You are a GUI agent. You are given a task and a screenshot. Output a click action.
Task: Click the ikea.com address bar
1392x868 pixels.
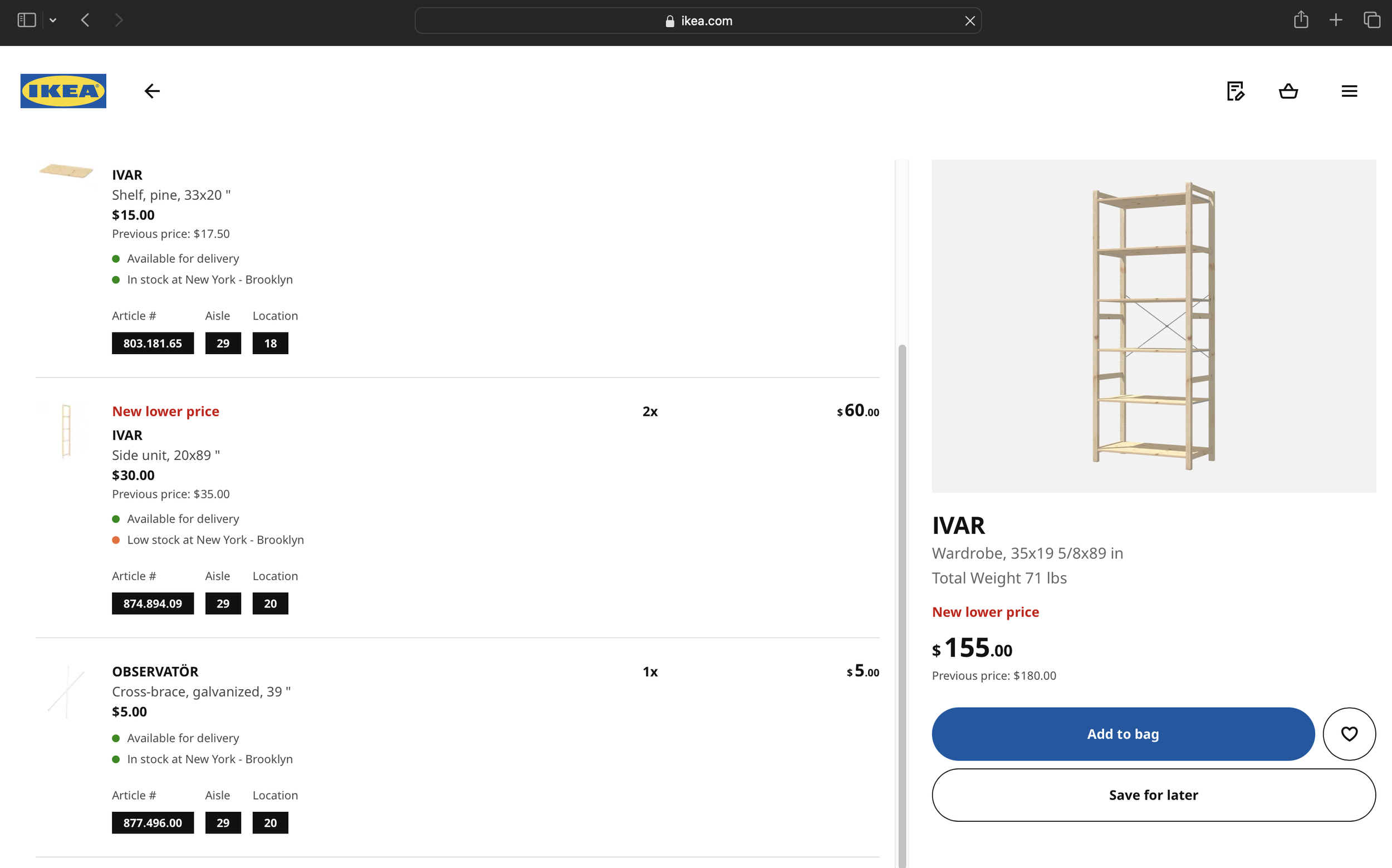pos(698,21)
